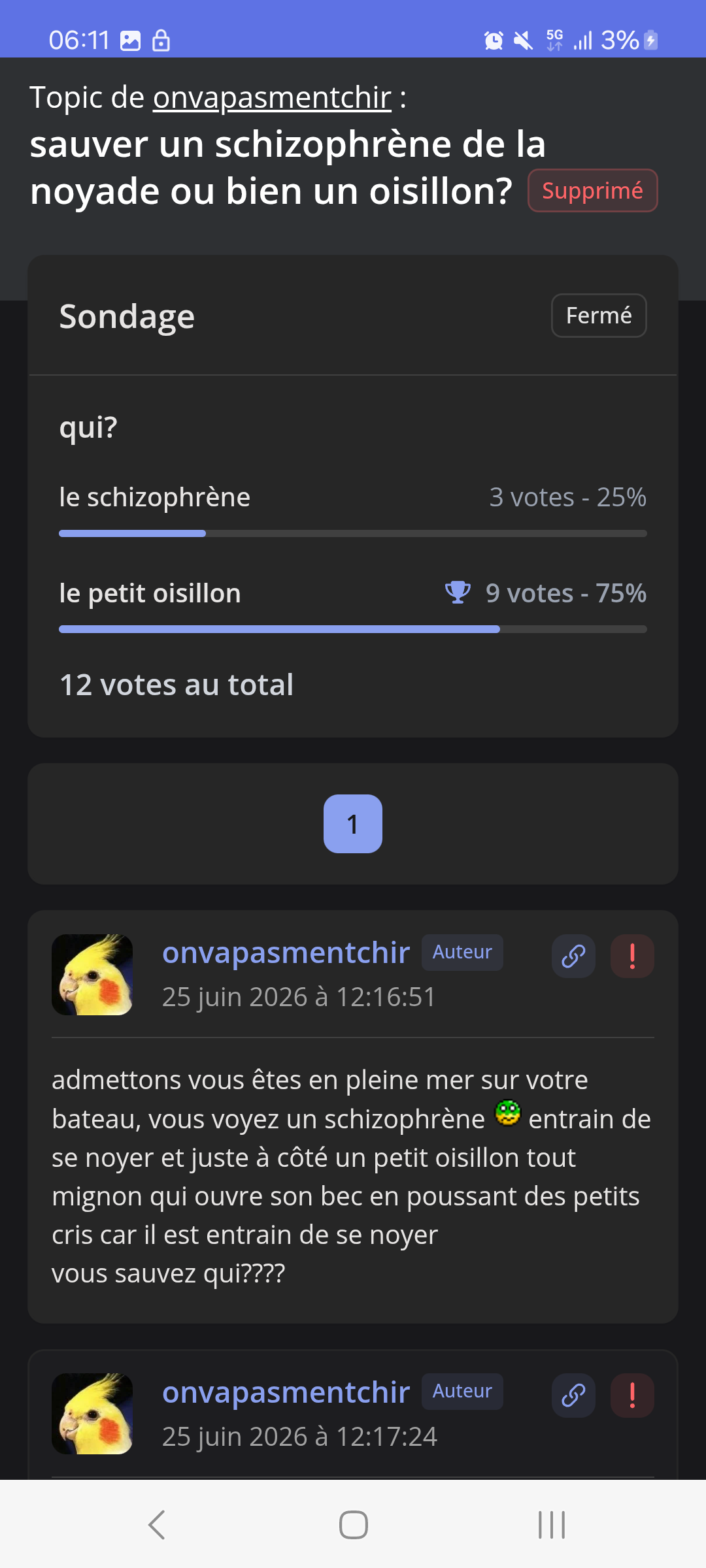Viewport: 706px width, 1568px height.
Task: Open the recent apps navigation button
Action: tap(551, 1525)
